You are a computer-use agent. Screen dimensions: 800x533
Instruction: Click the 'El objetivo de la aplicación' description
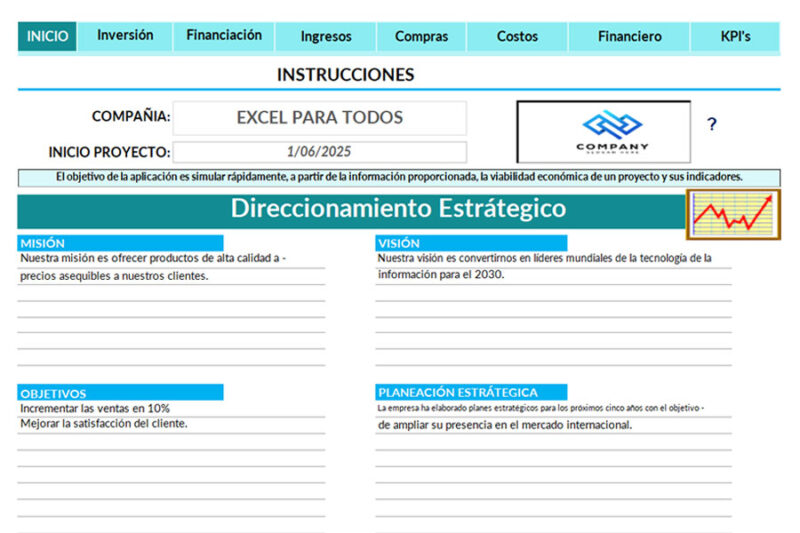[x=399, y=177]
